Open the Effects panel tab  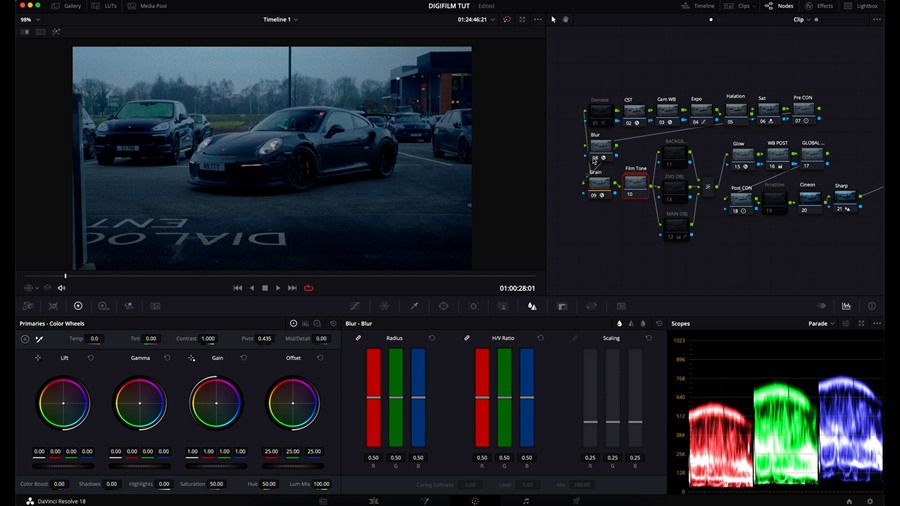(x=819, y=6)
